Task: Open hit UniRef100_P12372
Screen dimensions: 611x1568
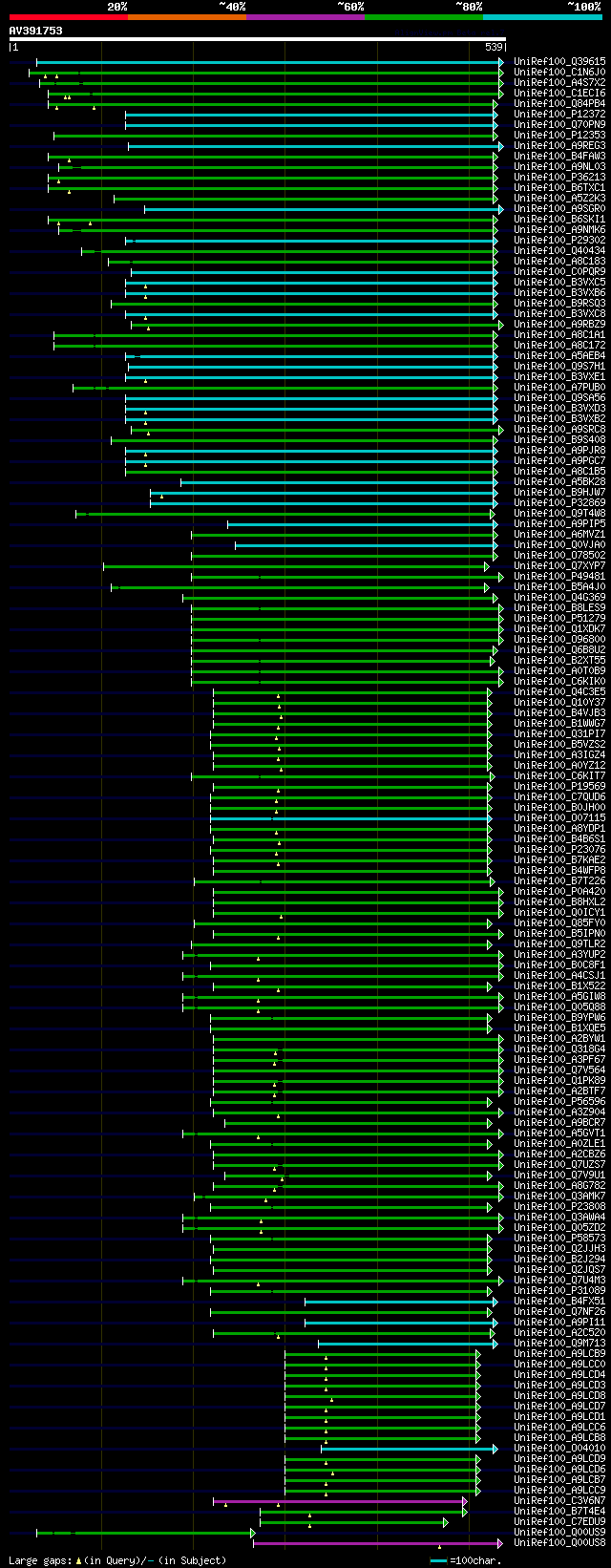Action: pyautogui.click(x=559, y=114)
